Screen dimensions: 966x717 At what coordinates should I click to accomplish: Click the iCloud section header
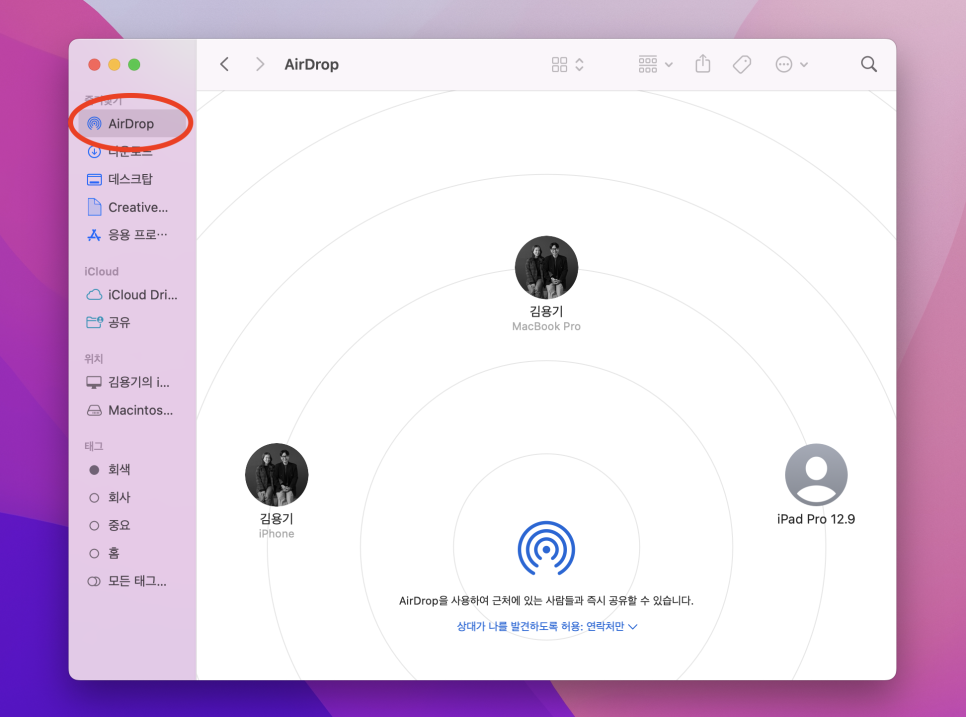(x=102, y=272)
